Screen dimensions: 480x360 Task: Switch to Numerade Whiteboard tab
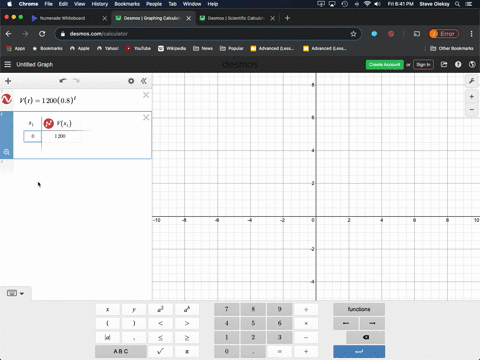pyautogui.click(x=62, y=18)
